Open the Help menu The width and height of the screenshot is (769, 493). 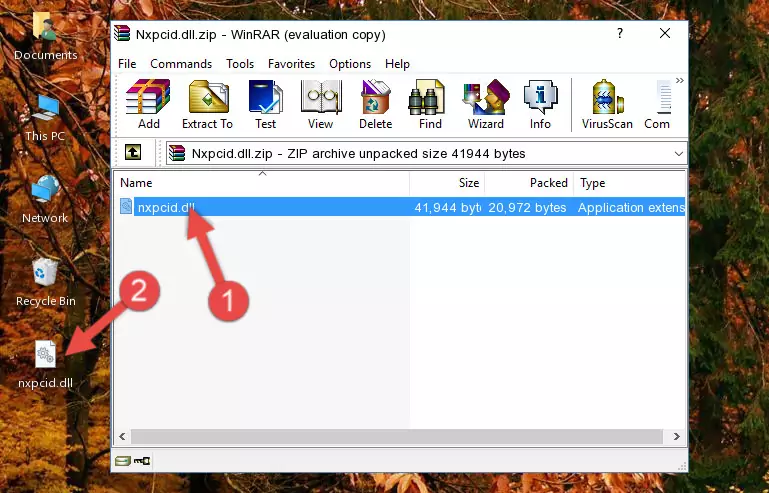click(x=397, y=64)
